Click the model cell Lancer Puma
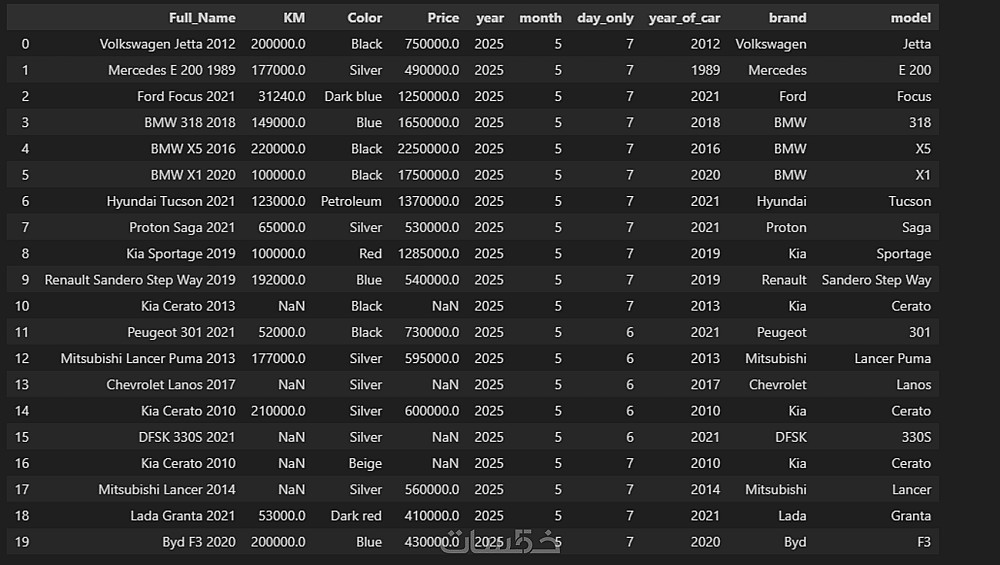 (892, 358)
